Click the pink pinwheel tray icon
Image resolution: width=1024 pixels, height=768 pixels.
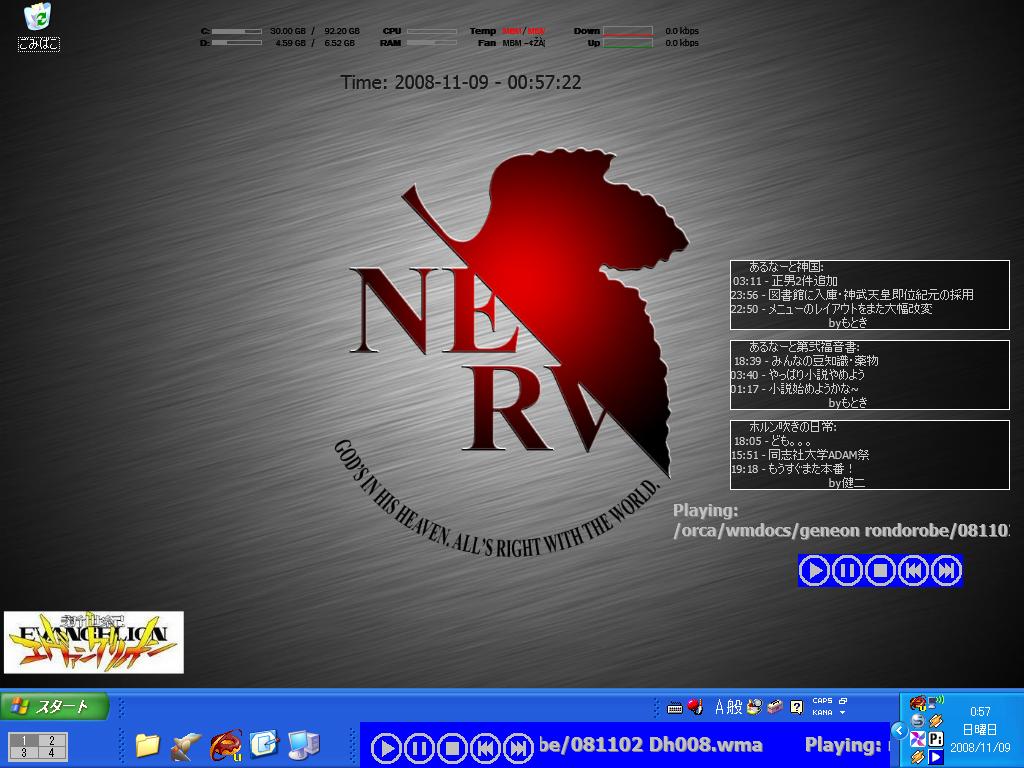(918, 739)
